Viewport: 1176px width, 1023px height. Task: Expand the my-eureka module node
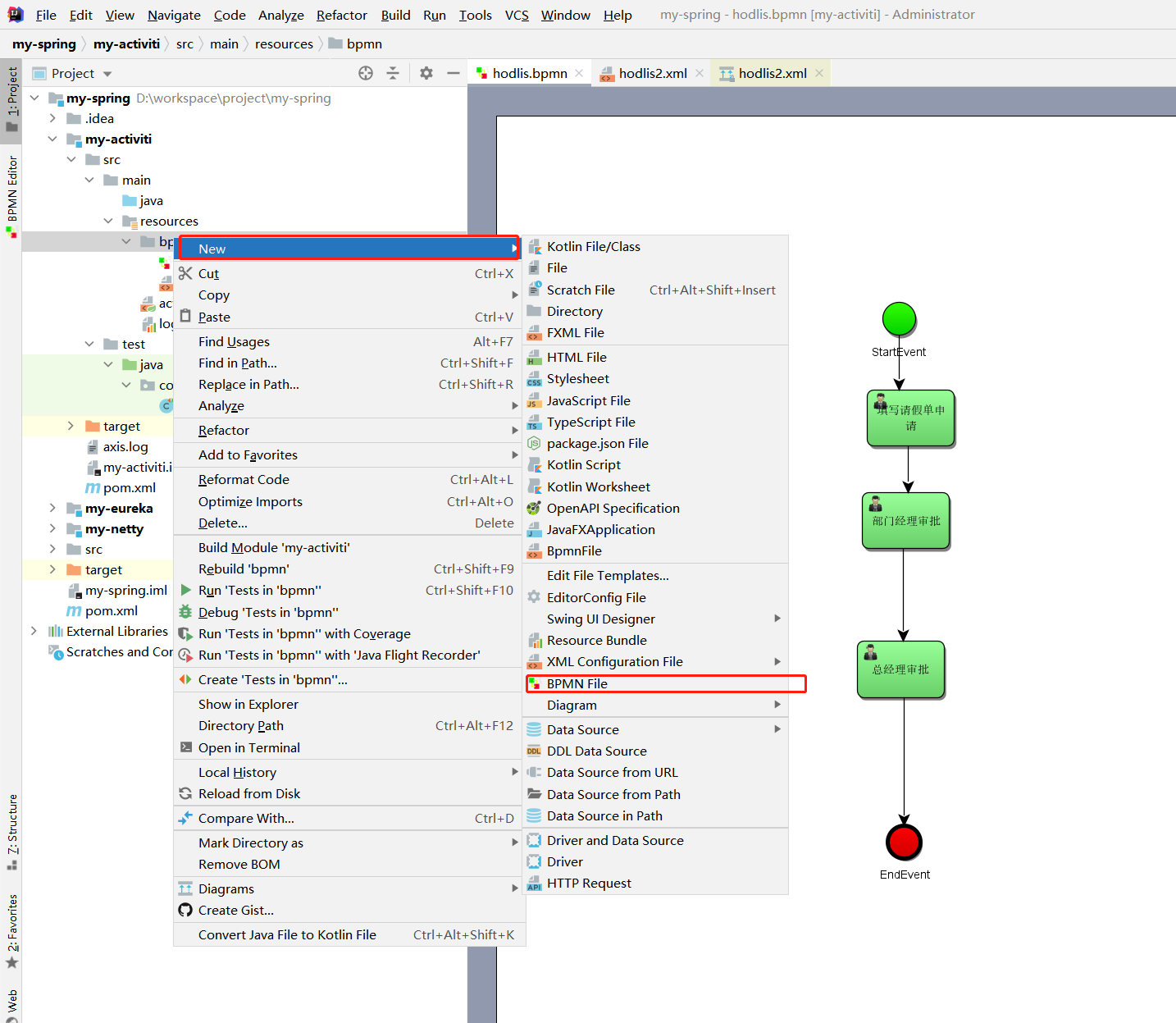tap(52, 508)
